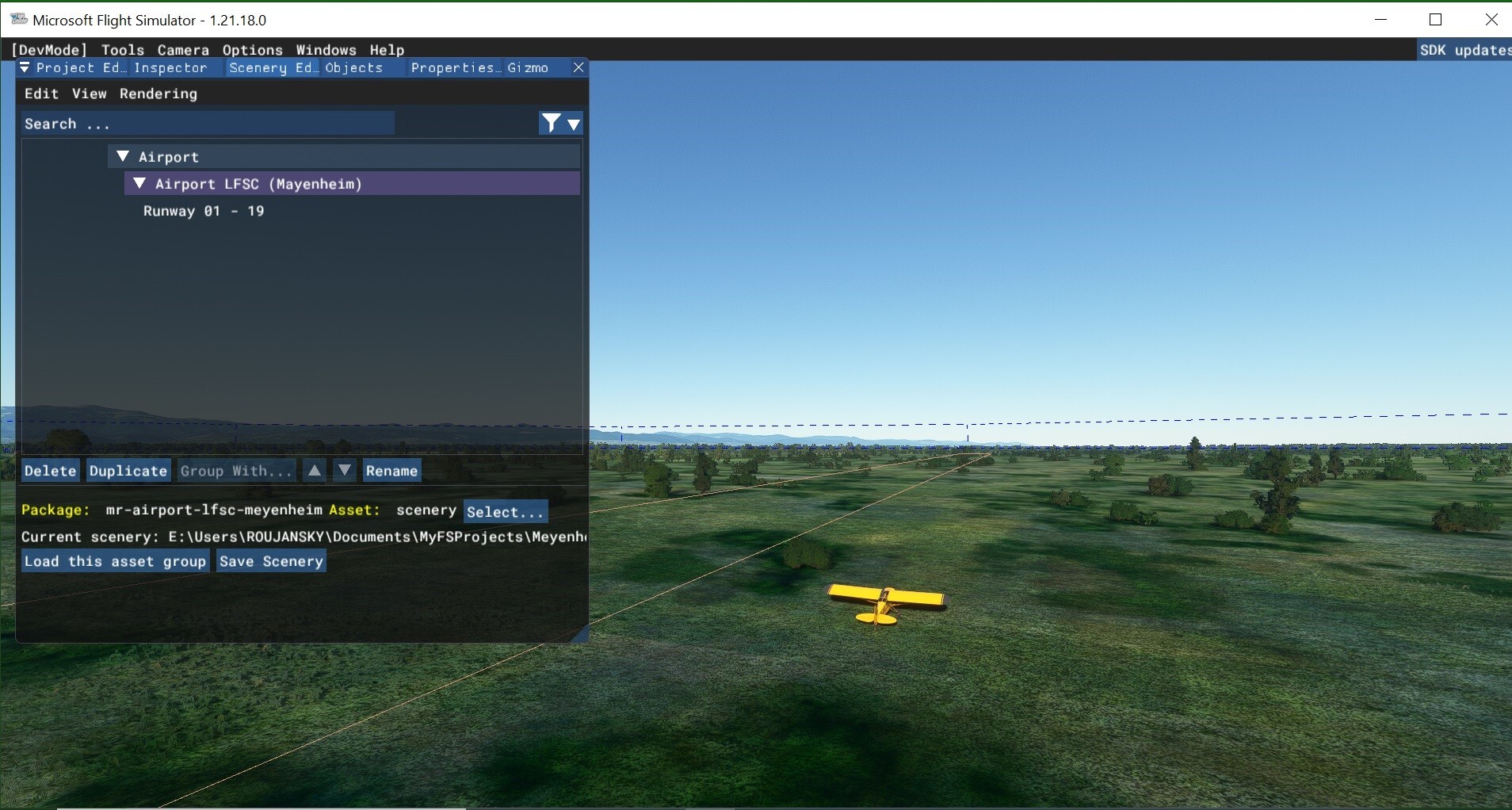
Task: Click the Current scenery path text
Action: point(304,537)
